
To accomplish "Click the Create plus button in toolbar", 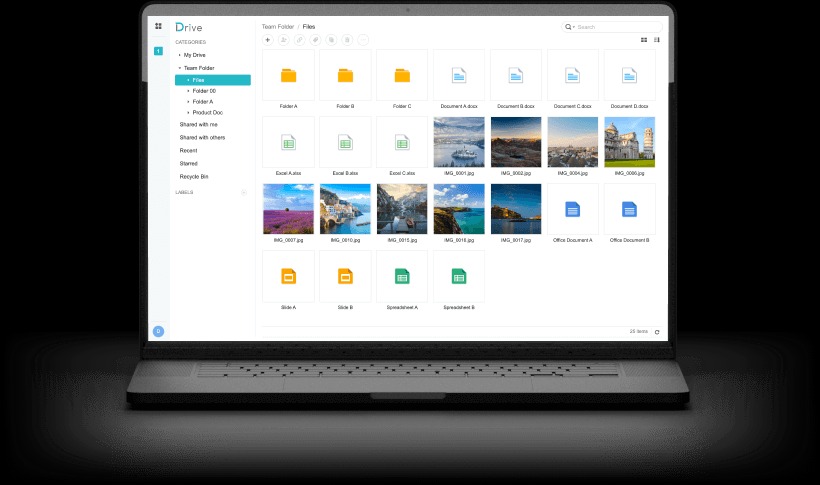I will pos(268,40).
